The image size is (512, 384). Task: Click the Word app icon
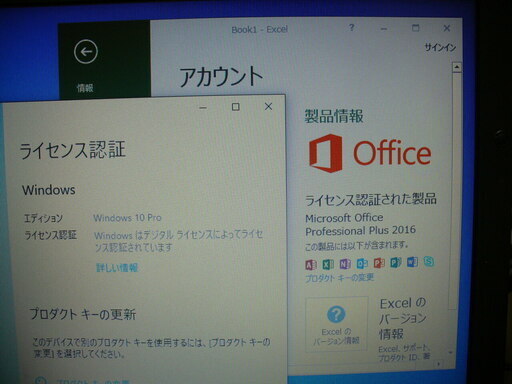(x=412, y=262)
